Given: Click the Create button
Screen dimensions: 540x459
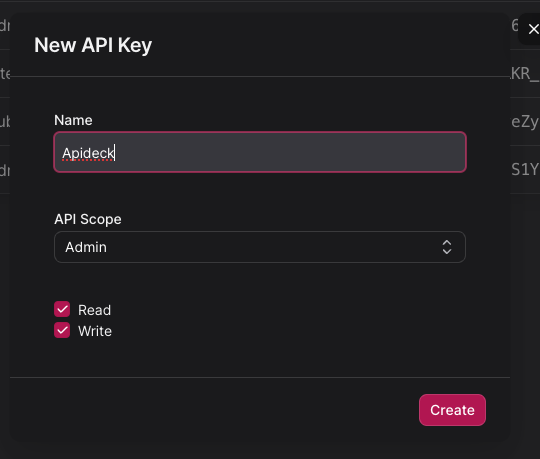Looking at the screenshot, I should pos(452,410).
